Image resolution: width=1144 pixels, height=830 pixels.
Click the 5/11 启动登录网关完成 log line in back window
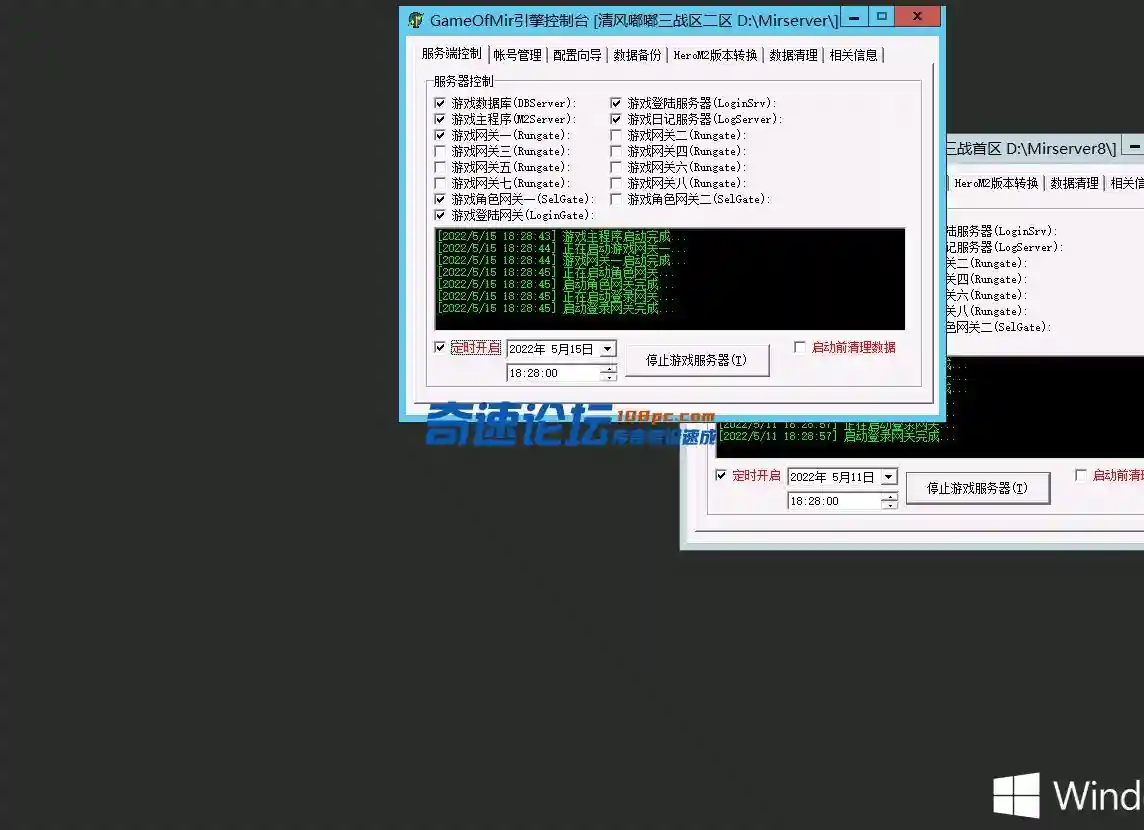pos(836,436)
